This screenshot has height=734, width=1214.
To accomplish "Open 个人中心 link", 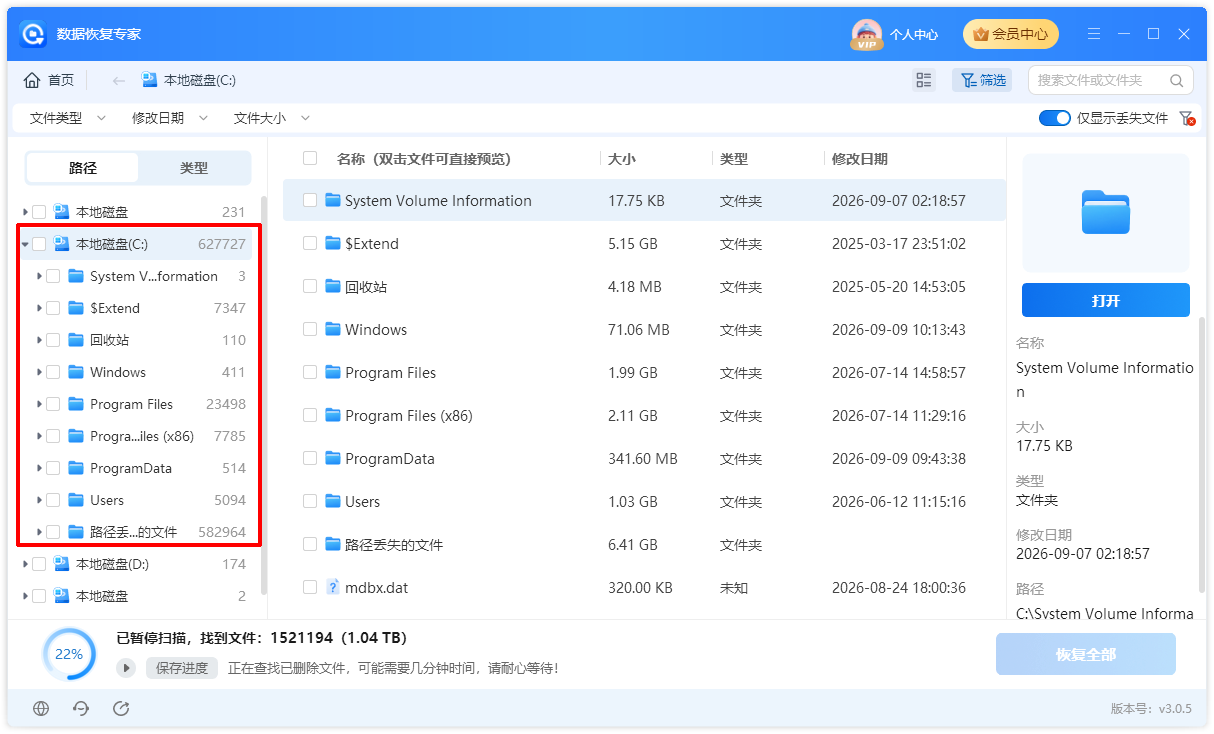I will [914, 34].
